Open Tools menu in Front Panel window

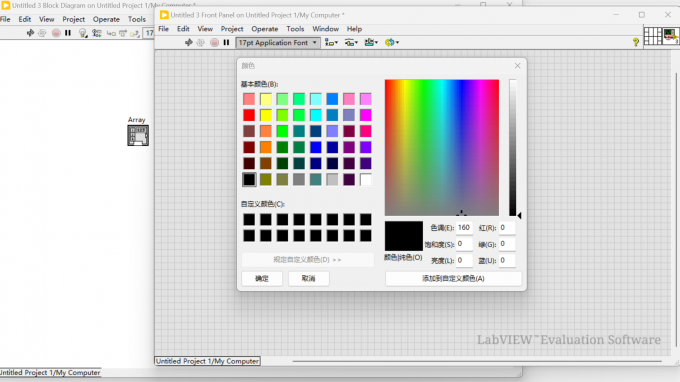pyautogui.click(x=295, y=29)
